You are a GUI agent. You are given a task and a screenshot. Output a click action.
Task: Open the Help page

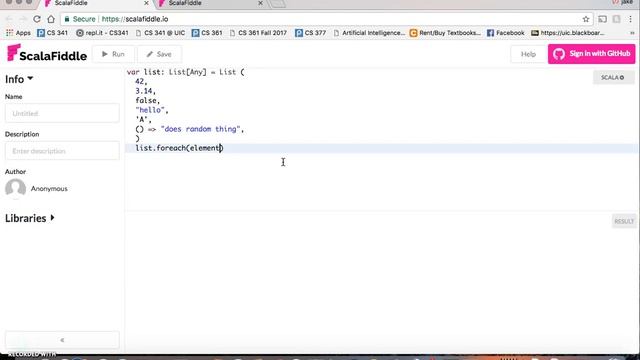(x=528, y=54)
